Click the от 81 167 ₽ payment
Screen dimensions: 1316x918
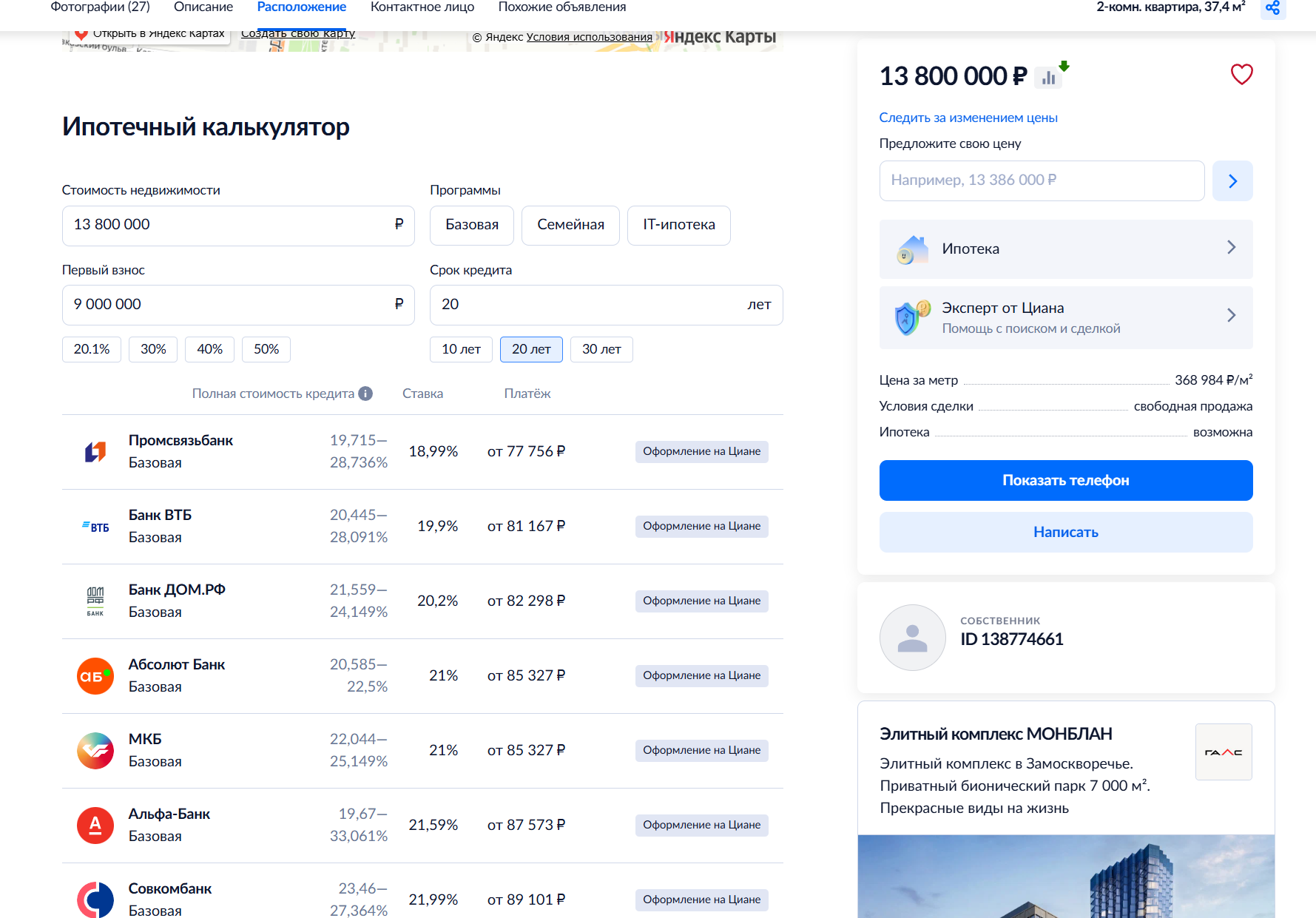click(526, 526)
